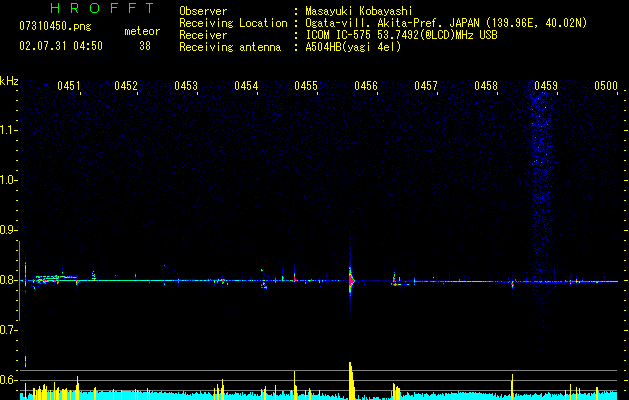Viewport: 629px width, 400px height.
Task: Click the Observer field label
Action: [203, 11]
